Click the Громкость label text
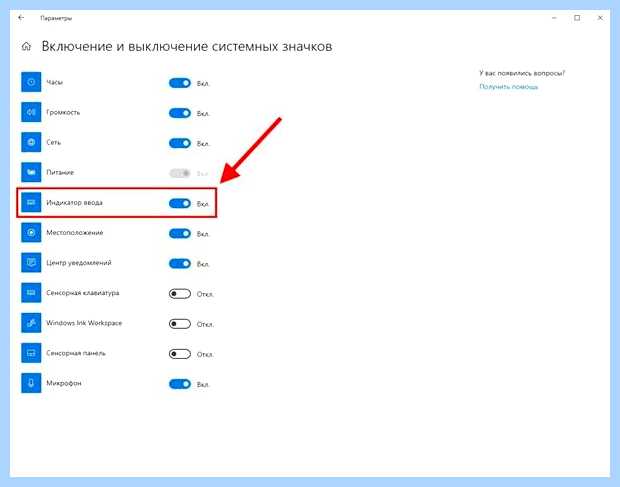Viewport: 620px width, 487px height. tap(63, 112)
